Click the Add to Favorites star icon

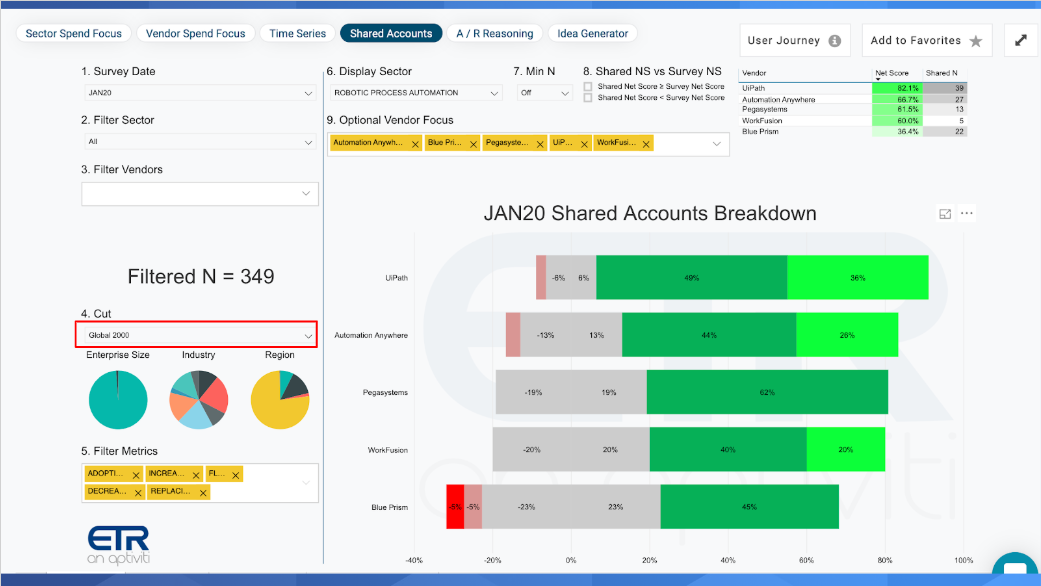[x=975, y=42]
